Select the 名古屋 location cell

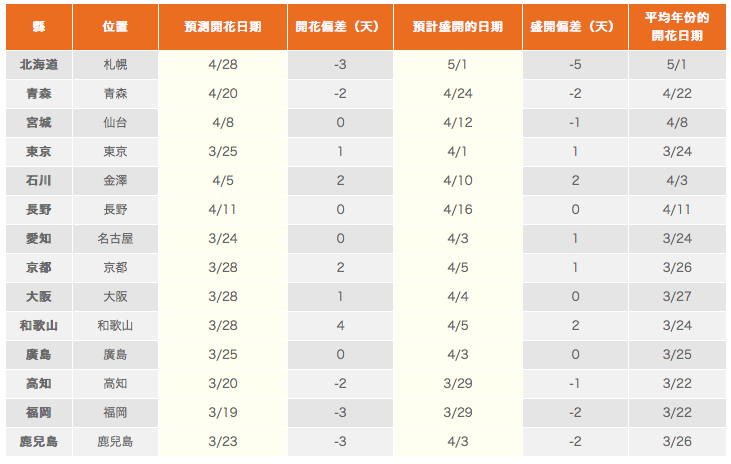pyautogui.click(x=115, y=239)
